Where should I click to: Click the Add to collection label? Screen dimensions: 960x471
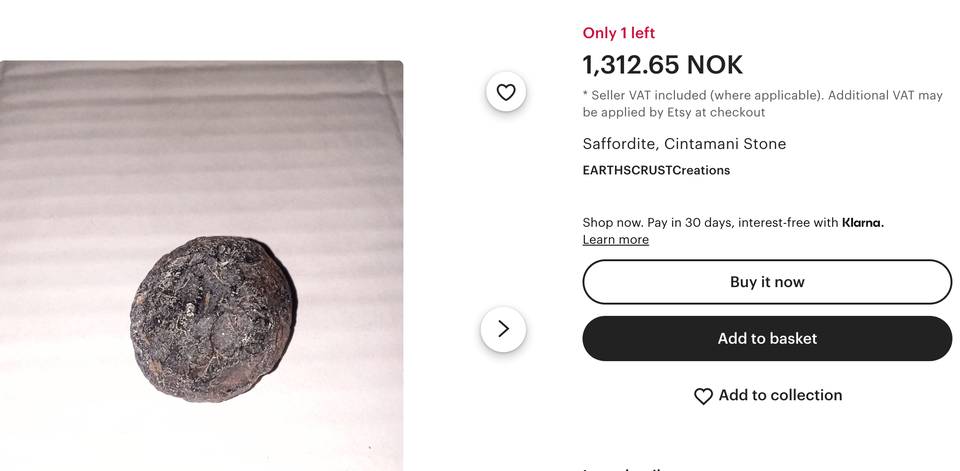tap(780, 395)
